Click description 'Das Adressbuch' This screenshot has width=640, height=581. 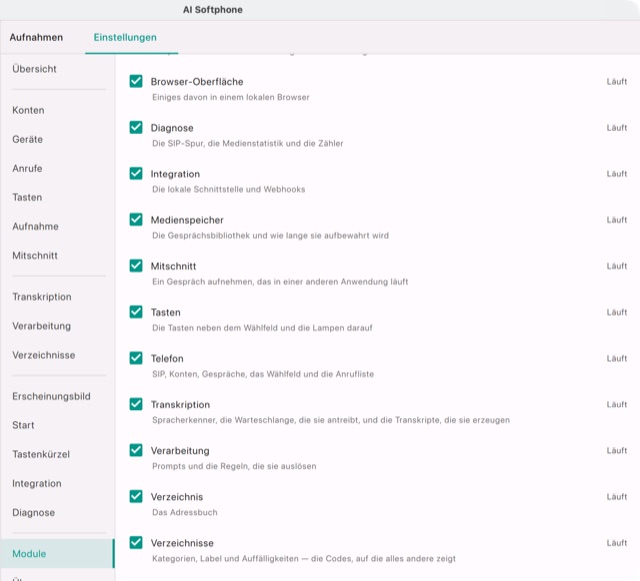tap(184, 512)
